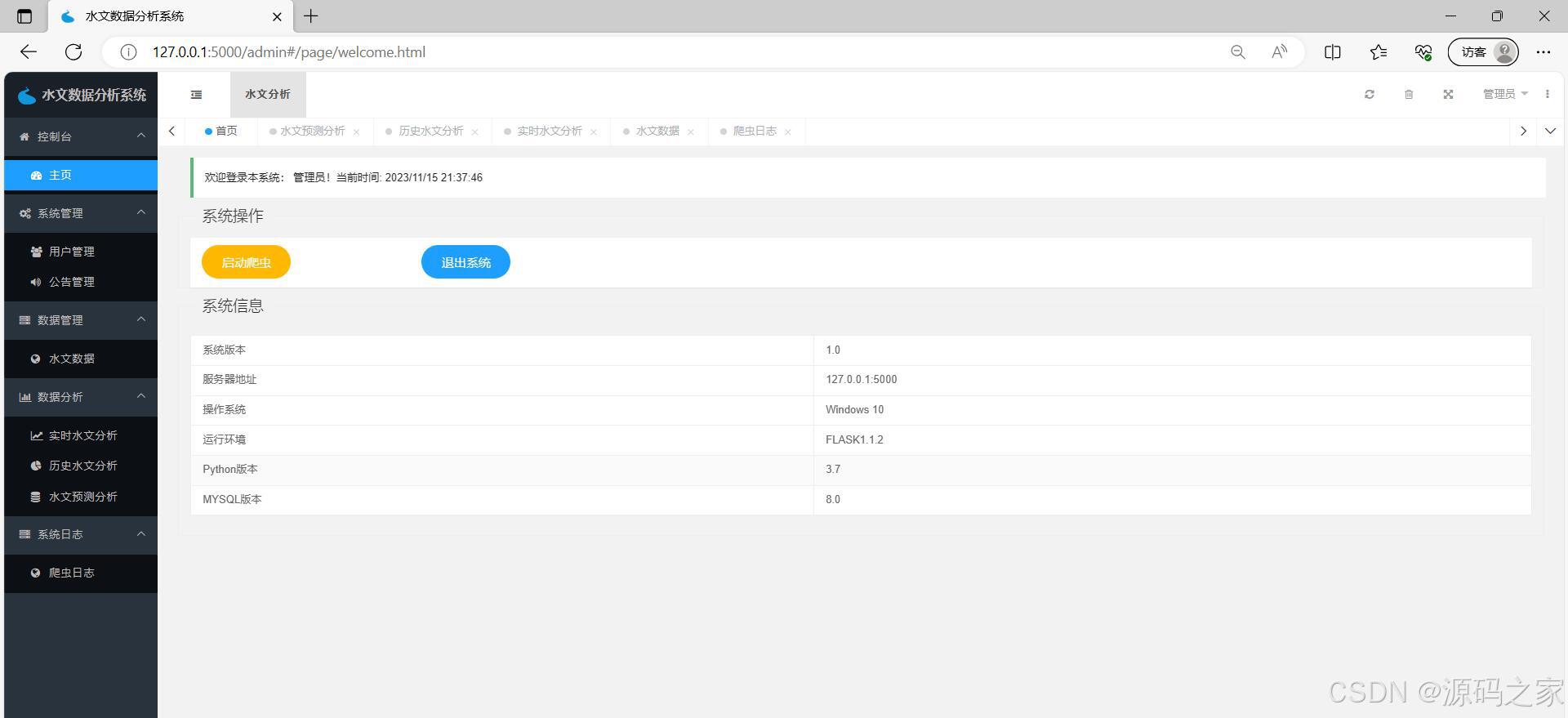Collapse the 系统日志 sidebar group
1568x718 pixels.
point(81,534)
